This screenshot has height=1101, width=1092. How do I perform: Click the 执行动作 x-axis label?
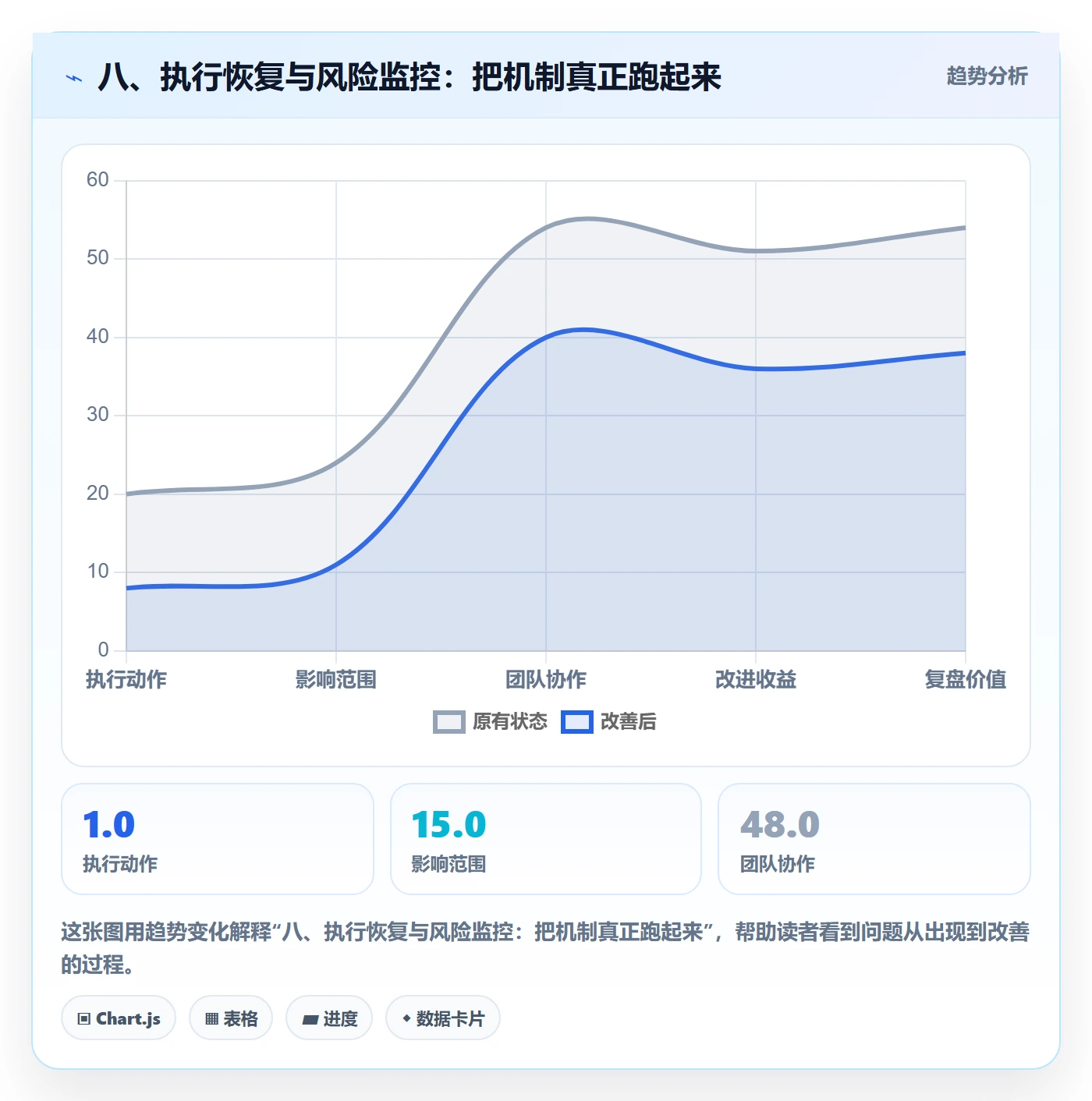click(x=126, y=680)
